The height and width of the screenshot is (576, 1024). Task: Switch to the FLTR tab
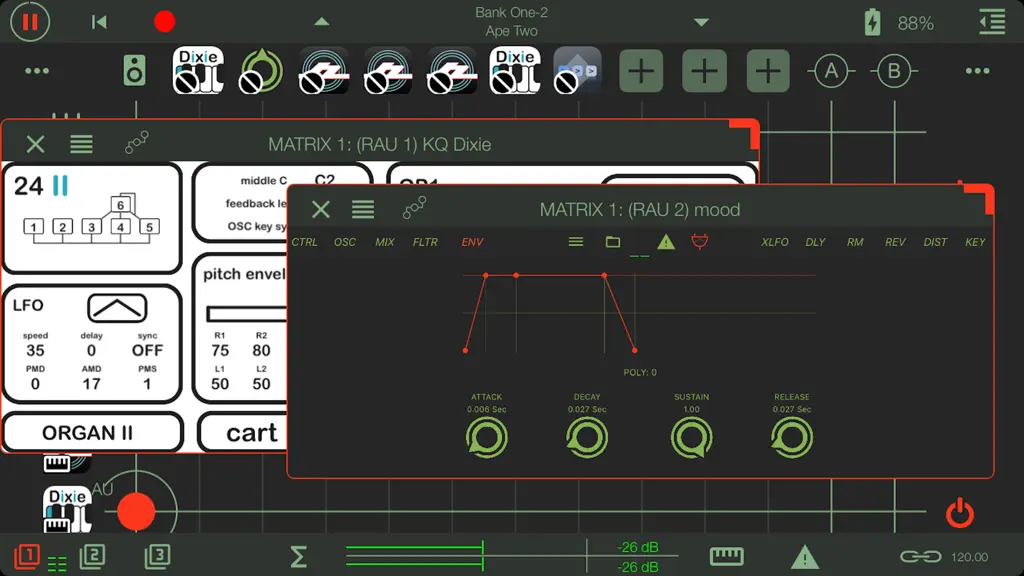point(425,242)
